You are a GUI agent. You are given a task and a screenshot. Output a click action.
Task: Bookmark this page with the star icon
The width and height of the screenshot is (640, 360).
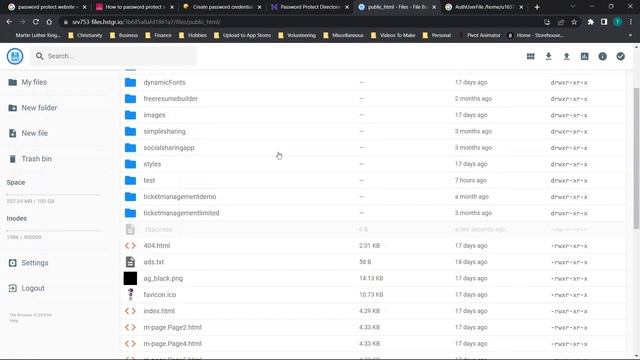point(574,22)
